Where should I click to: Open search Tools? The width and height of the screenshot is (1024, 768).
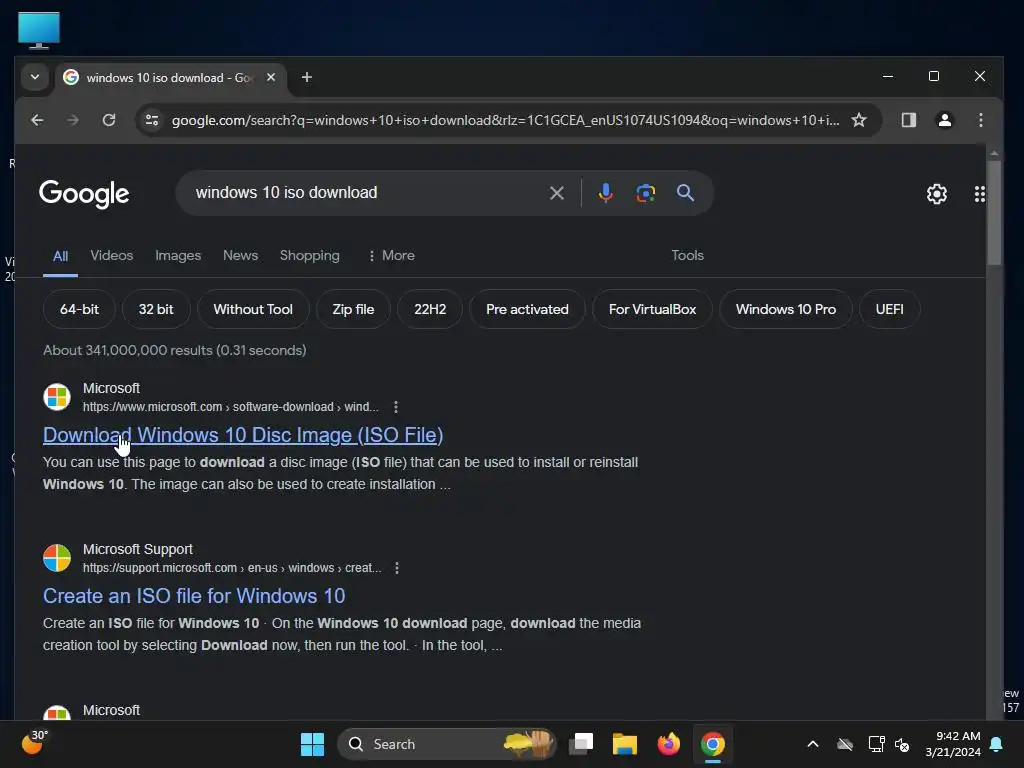687,255
